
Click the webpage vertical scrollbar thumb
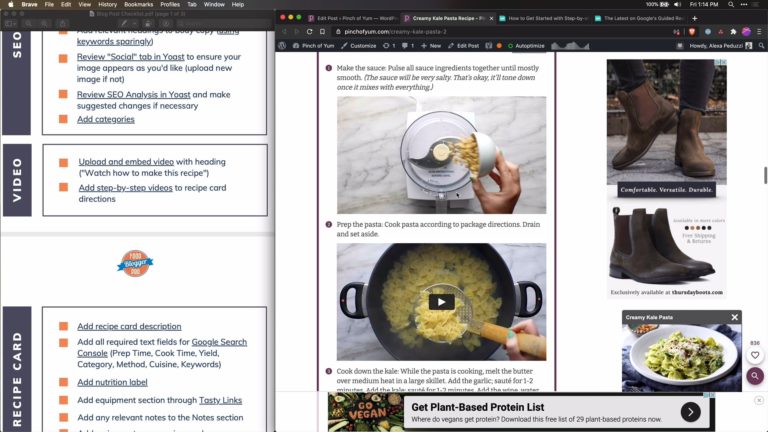(x=765, y=175)
